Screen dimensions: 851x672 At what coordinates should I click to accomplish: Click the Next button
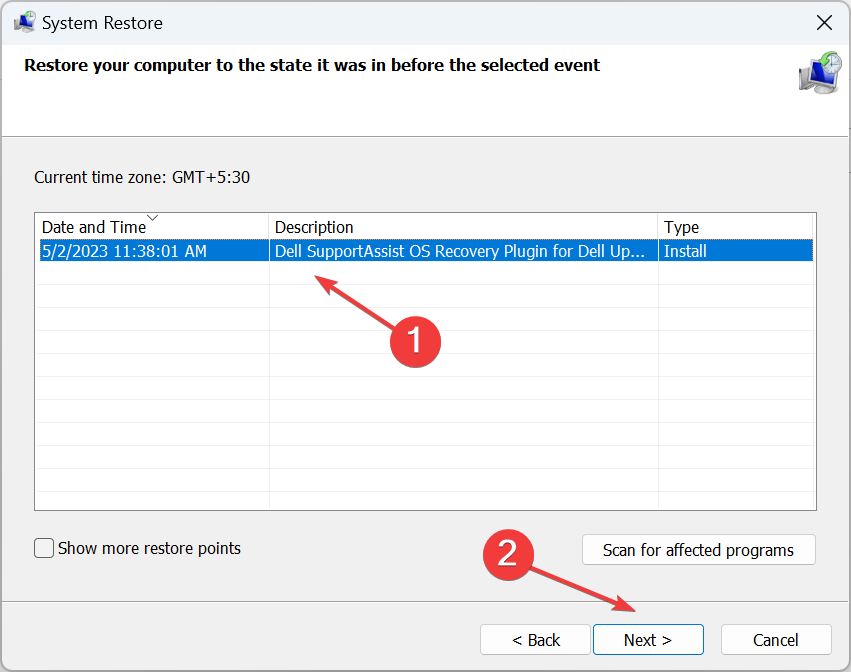[648, 640]
